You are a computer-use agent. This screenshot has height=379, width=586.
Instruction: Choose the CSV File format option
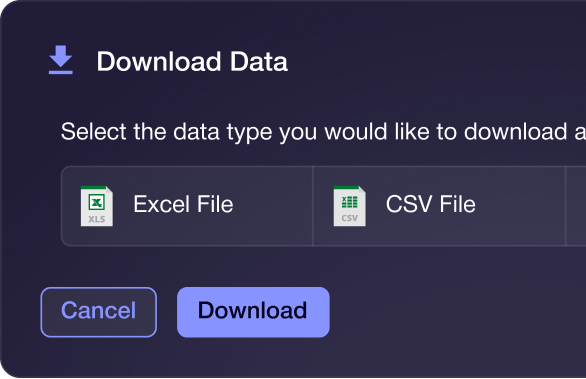pos(439,206)
